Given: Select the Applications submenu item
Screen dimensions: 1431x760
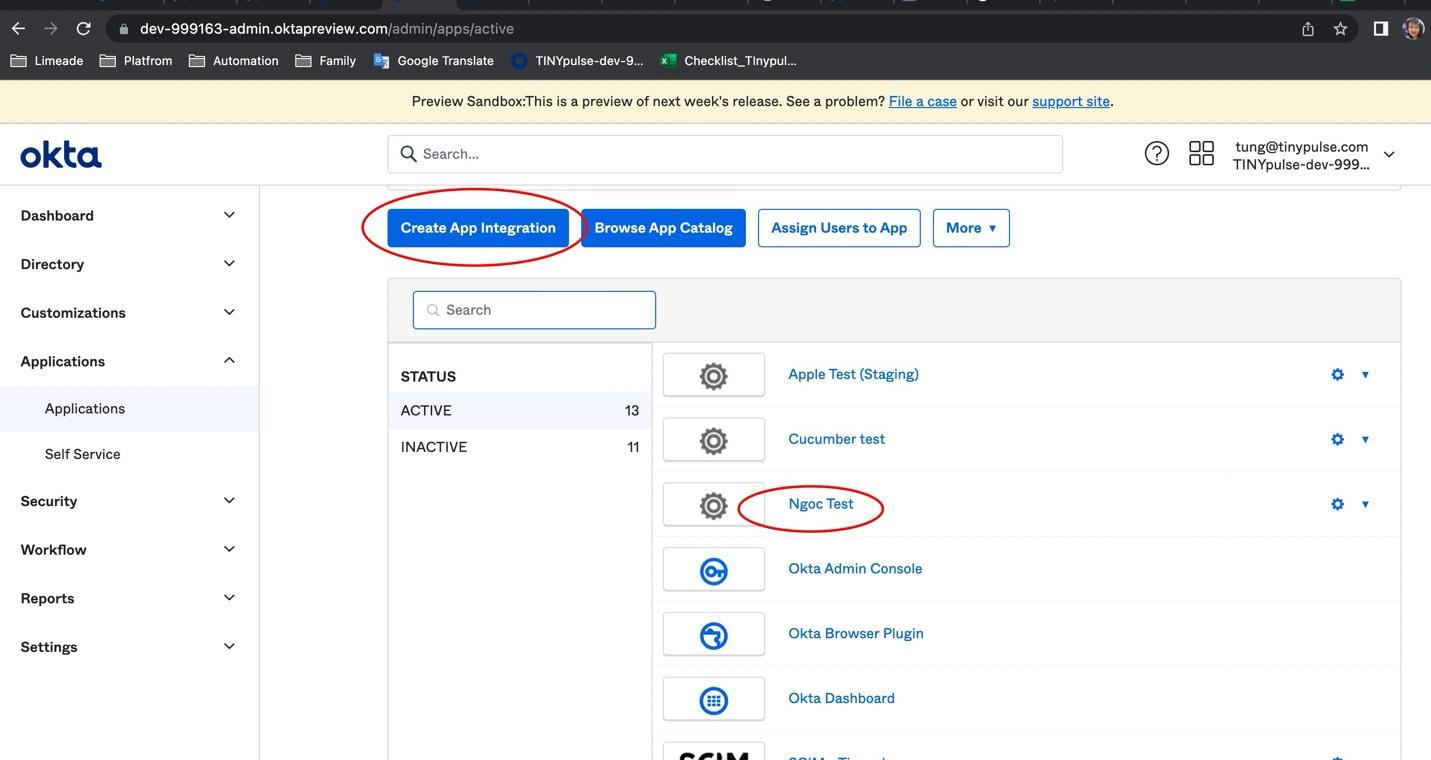Looking at the screenshot, I should click(x=129, y=409).
